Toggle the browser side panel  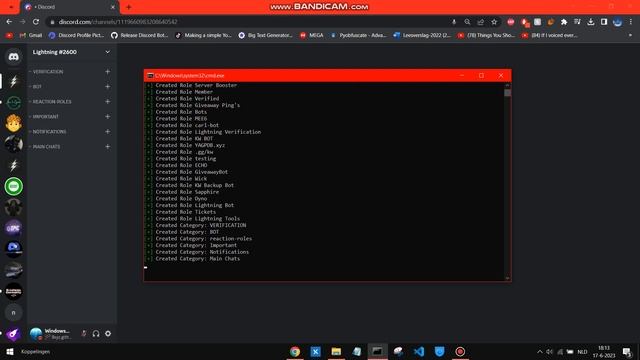tap(604, 22)
